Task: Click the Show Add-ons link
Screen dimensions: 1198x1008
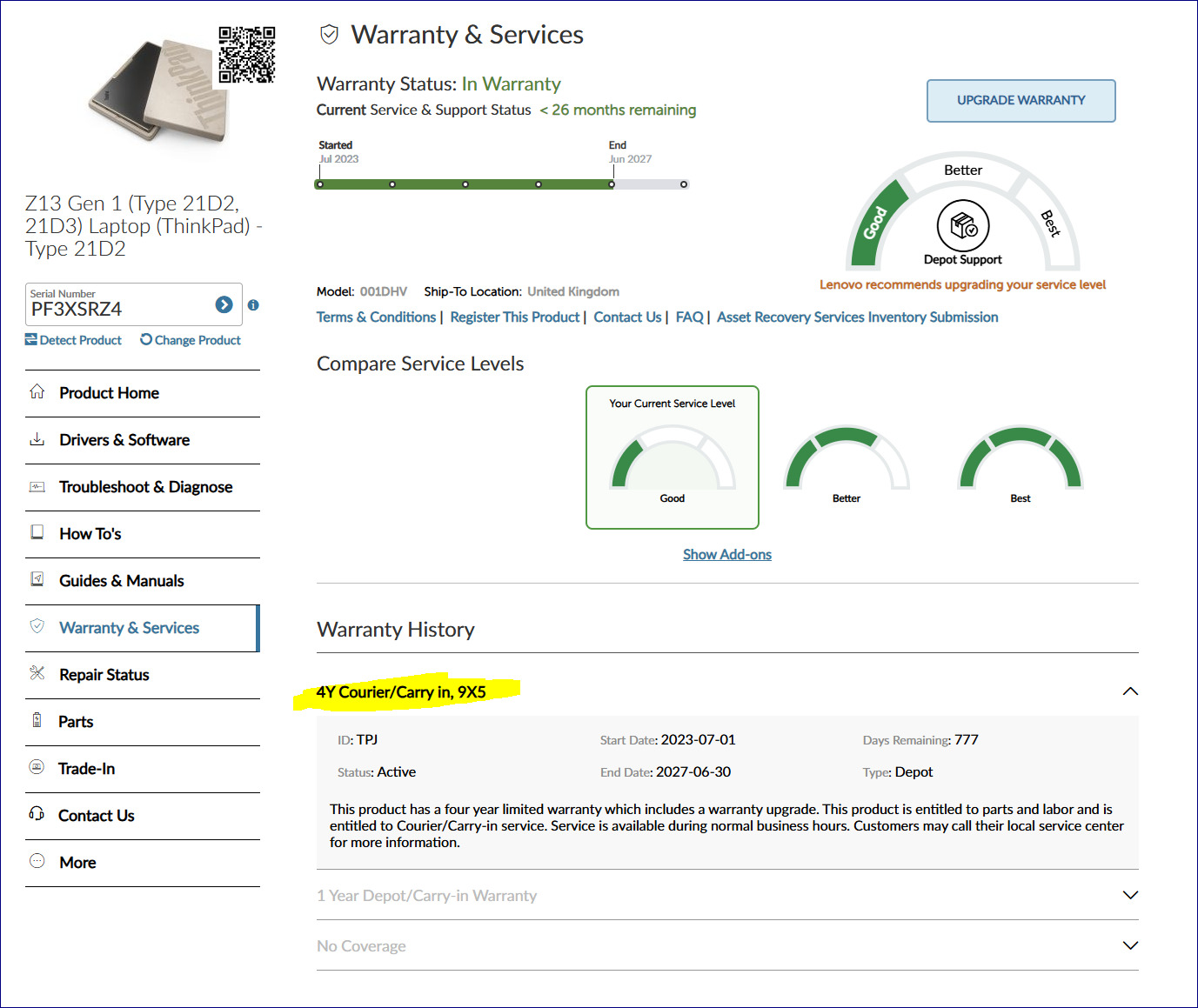Action: click(727, 555)
